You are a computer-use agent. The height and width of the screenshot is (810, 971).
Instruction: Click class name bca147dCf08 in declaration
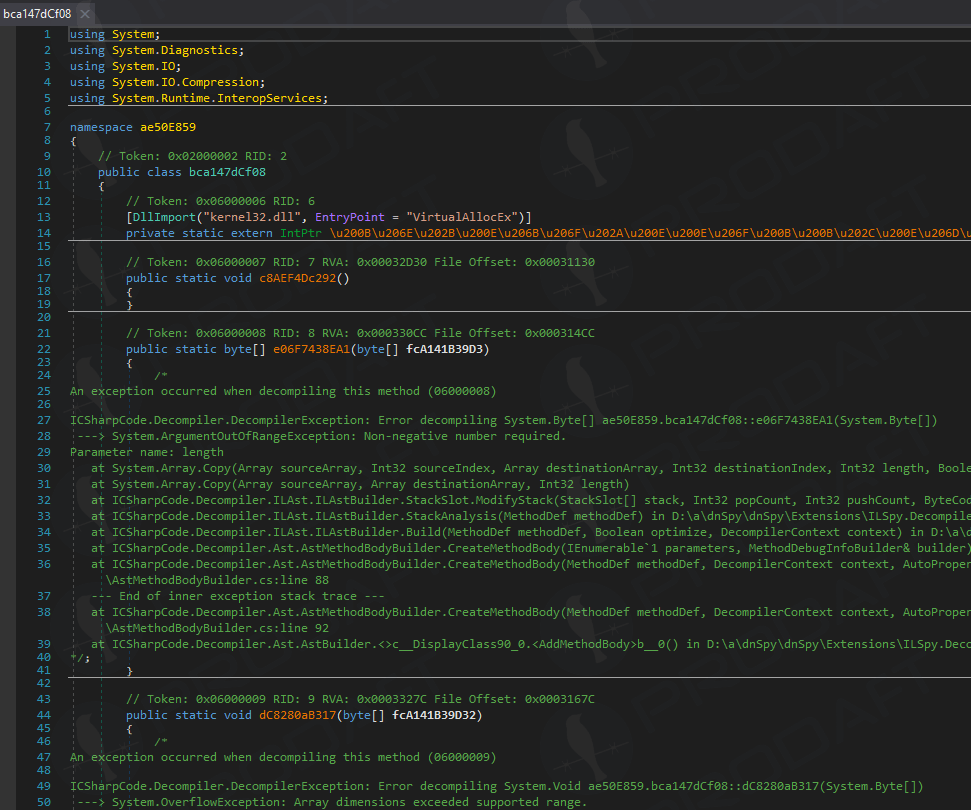point(227,172)
